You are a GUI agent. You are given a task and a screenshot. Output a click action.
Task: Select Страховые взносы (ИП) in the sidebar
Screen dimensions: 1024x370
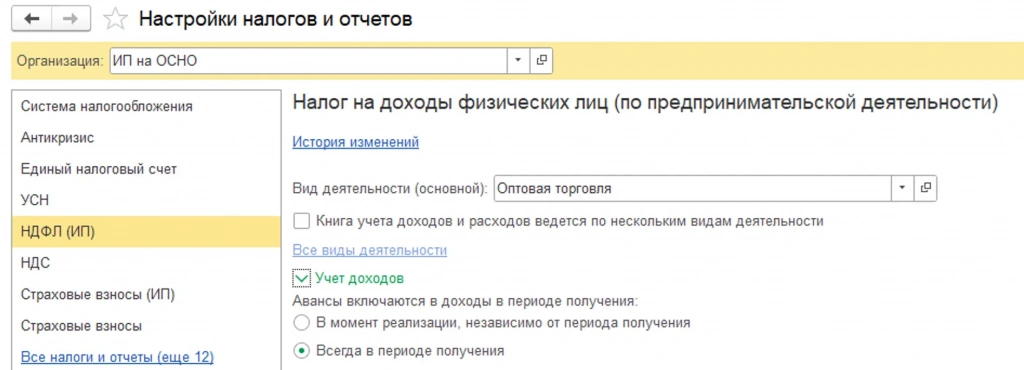point(146,294)
